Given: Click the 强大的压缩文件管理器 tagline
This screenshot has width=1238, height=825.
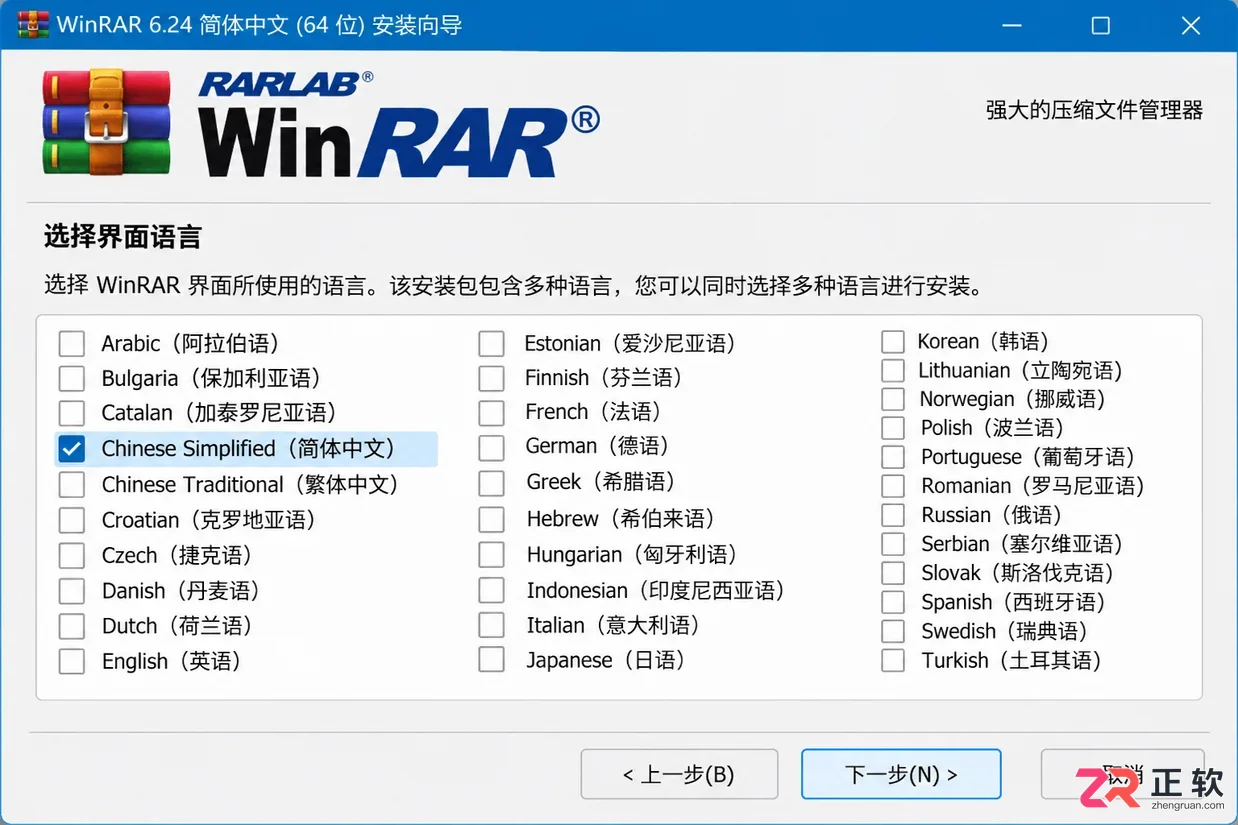Looking at the screenshot, I should pyautogui.click(x=1094, y=110).
